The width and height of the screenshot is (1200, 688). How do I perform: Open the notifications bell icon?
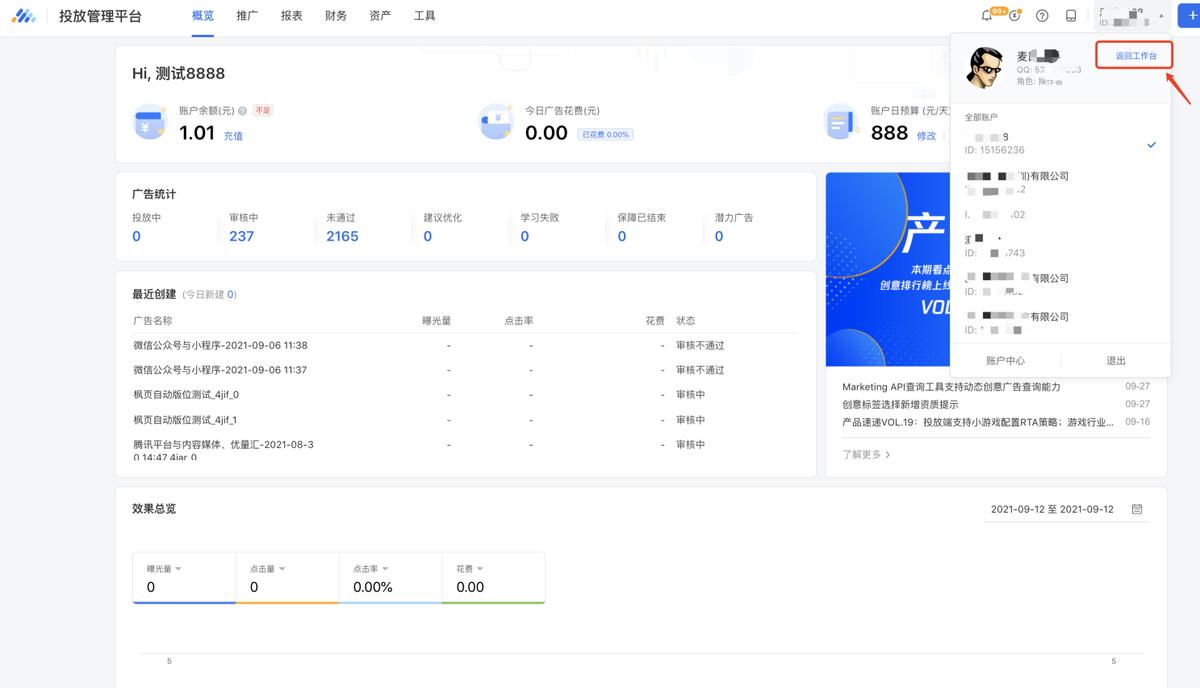(x=988, y=16)
